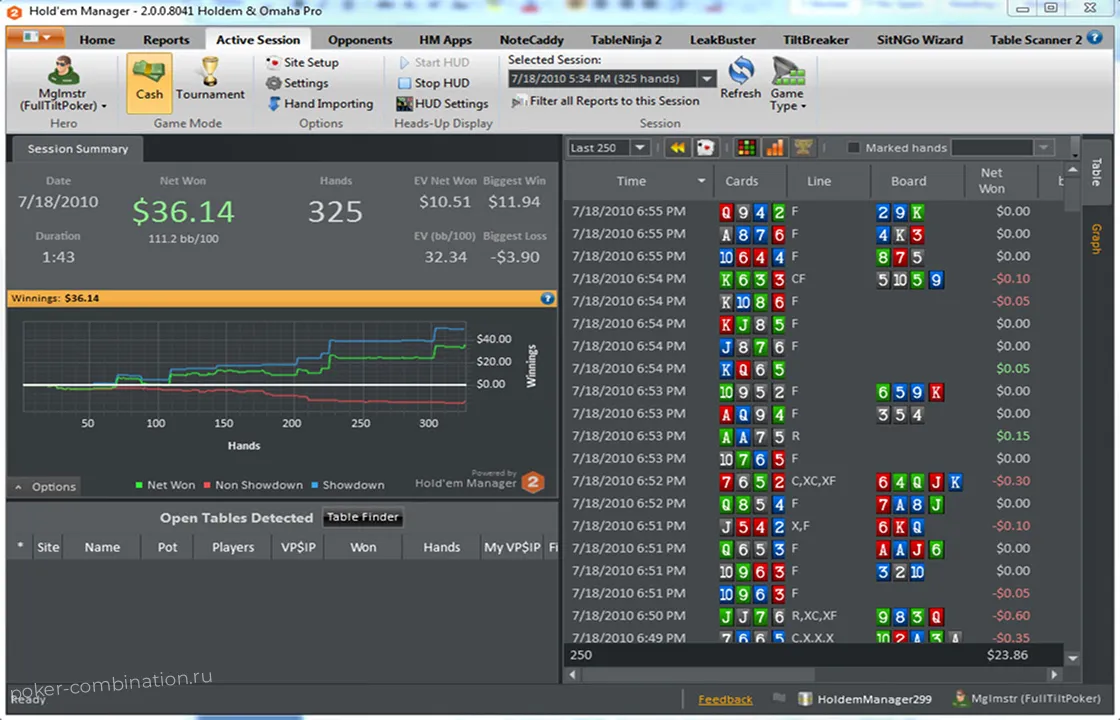
Task: Open the Graph side tab on the right
Action: pos(1097,240)
